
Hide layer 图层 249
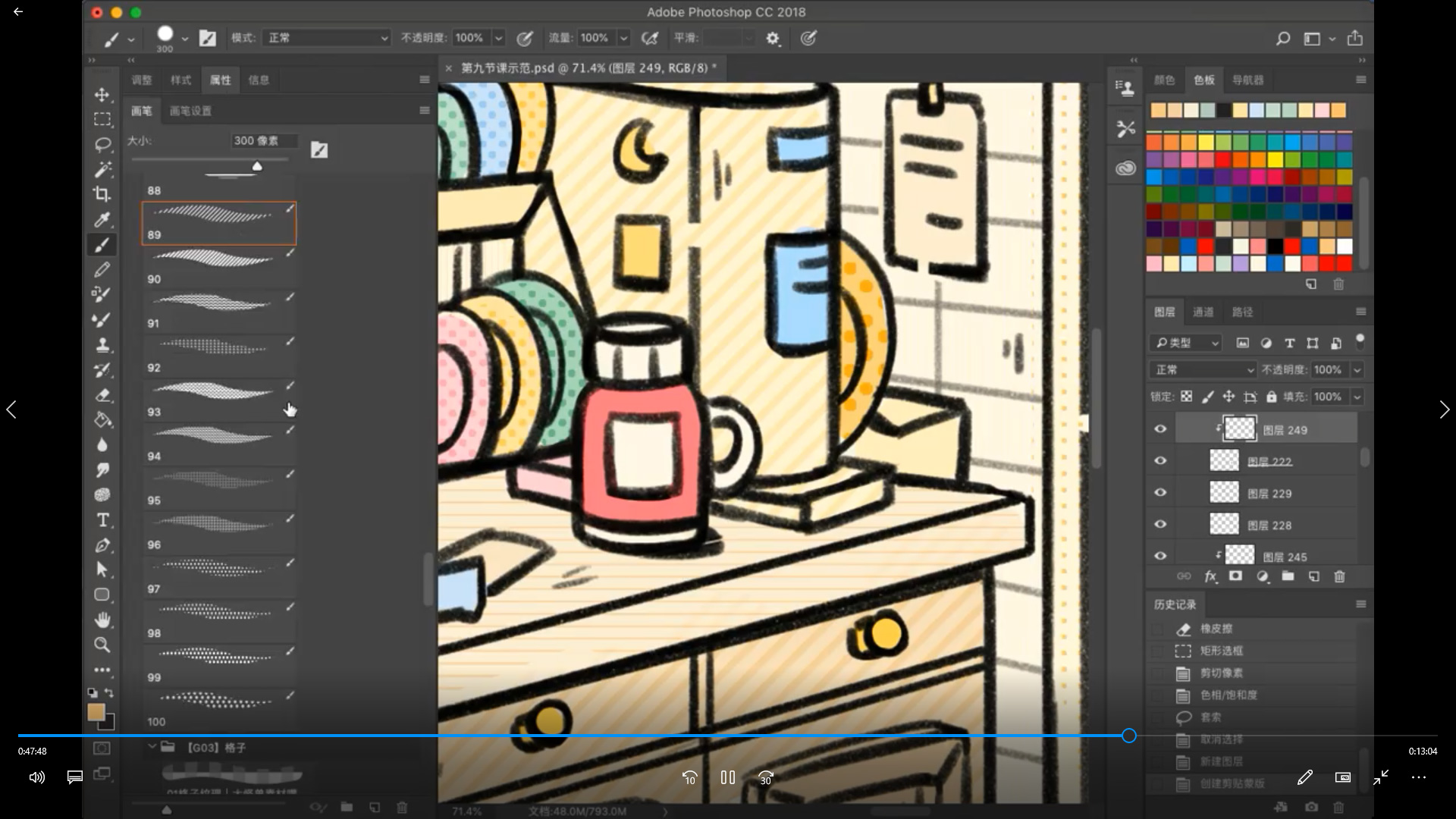[1160, 429]
